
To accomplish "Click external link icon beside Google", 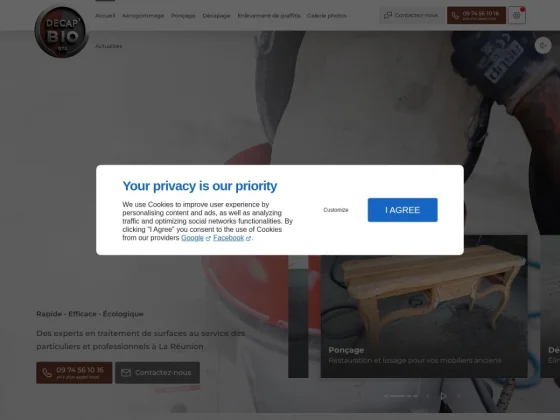I will pos(208,238).
